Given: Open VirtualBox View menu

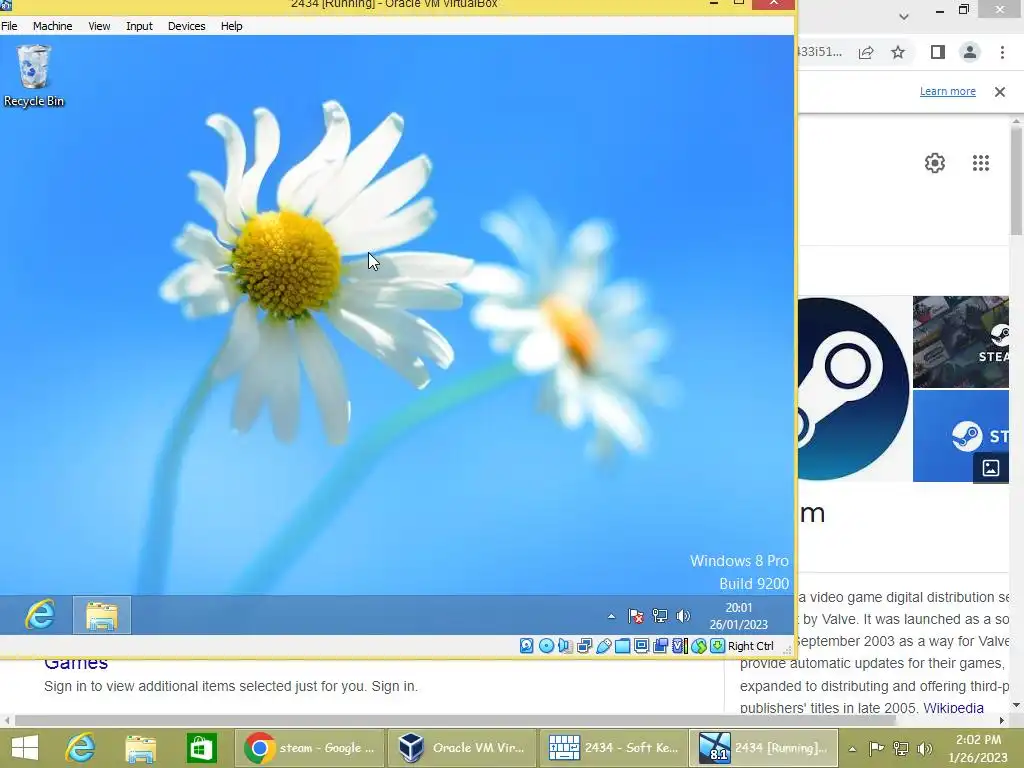Looking at the screenshot, I should pos(99,26).
